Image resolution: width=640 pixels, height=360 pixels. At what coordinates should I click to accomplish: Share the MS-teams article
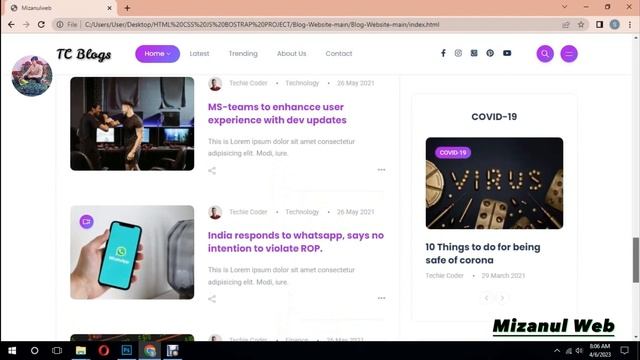[212, 171]
